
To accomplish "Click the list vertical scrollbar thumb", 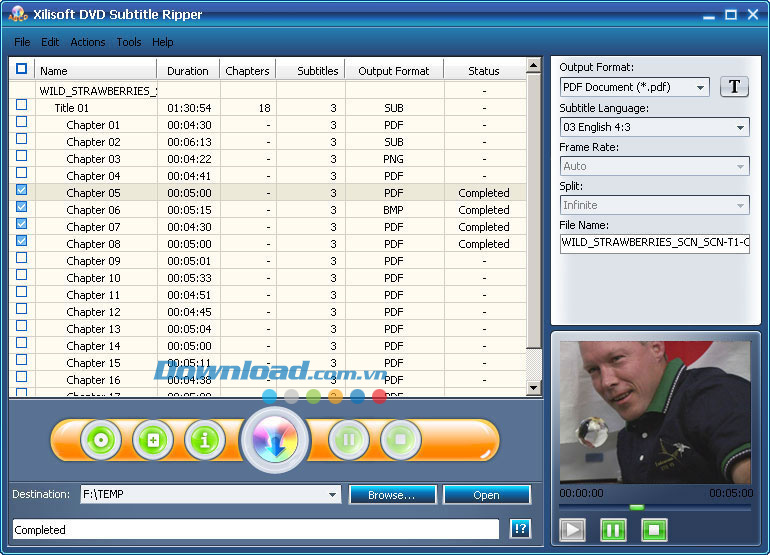I will point(533,211).
